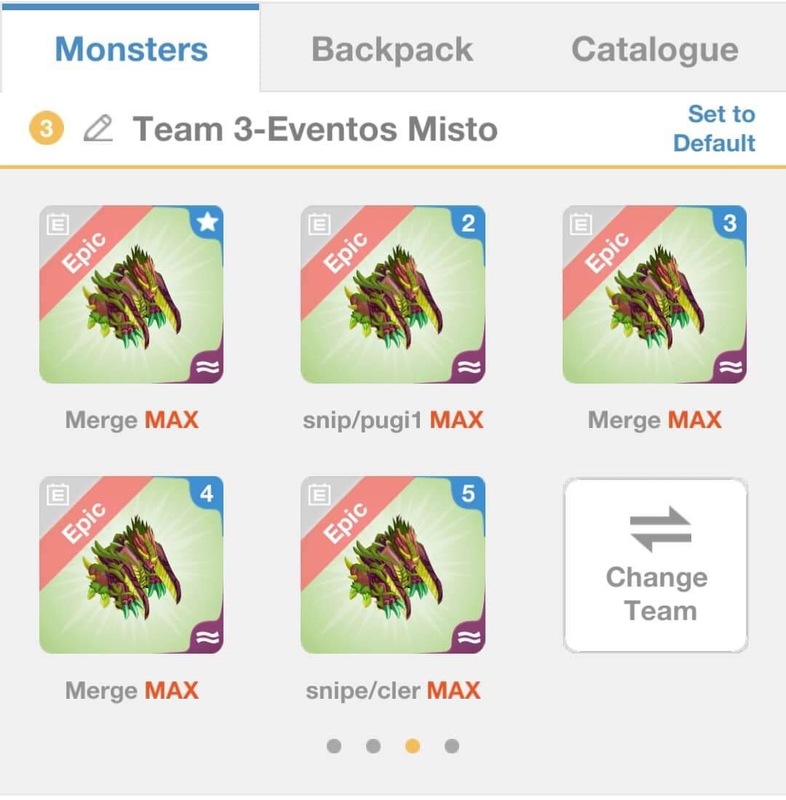The image size is (786, 800).
Task: Open the notes icon on first monster card
Action: click(58, 224)
